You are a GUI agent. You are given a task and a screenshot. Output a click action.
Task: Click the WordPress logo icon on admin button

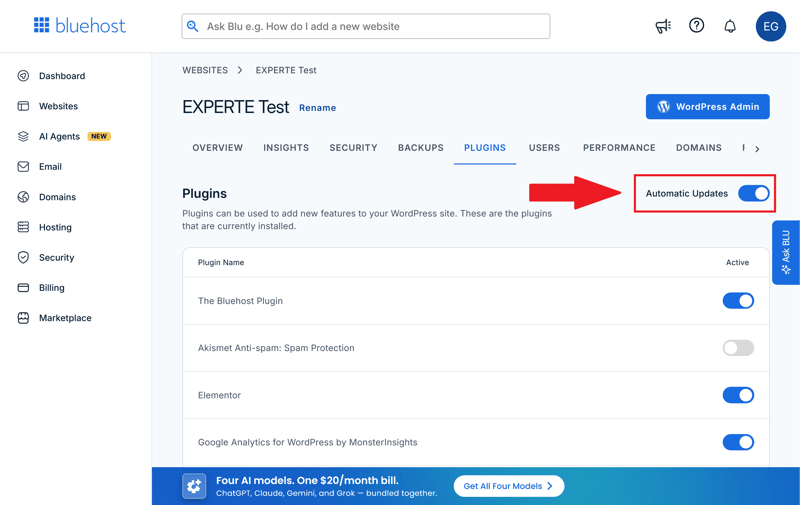[663, 107]
